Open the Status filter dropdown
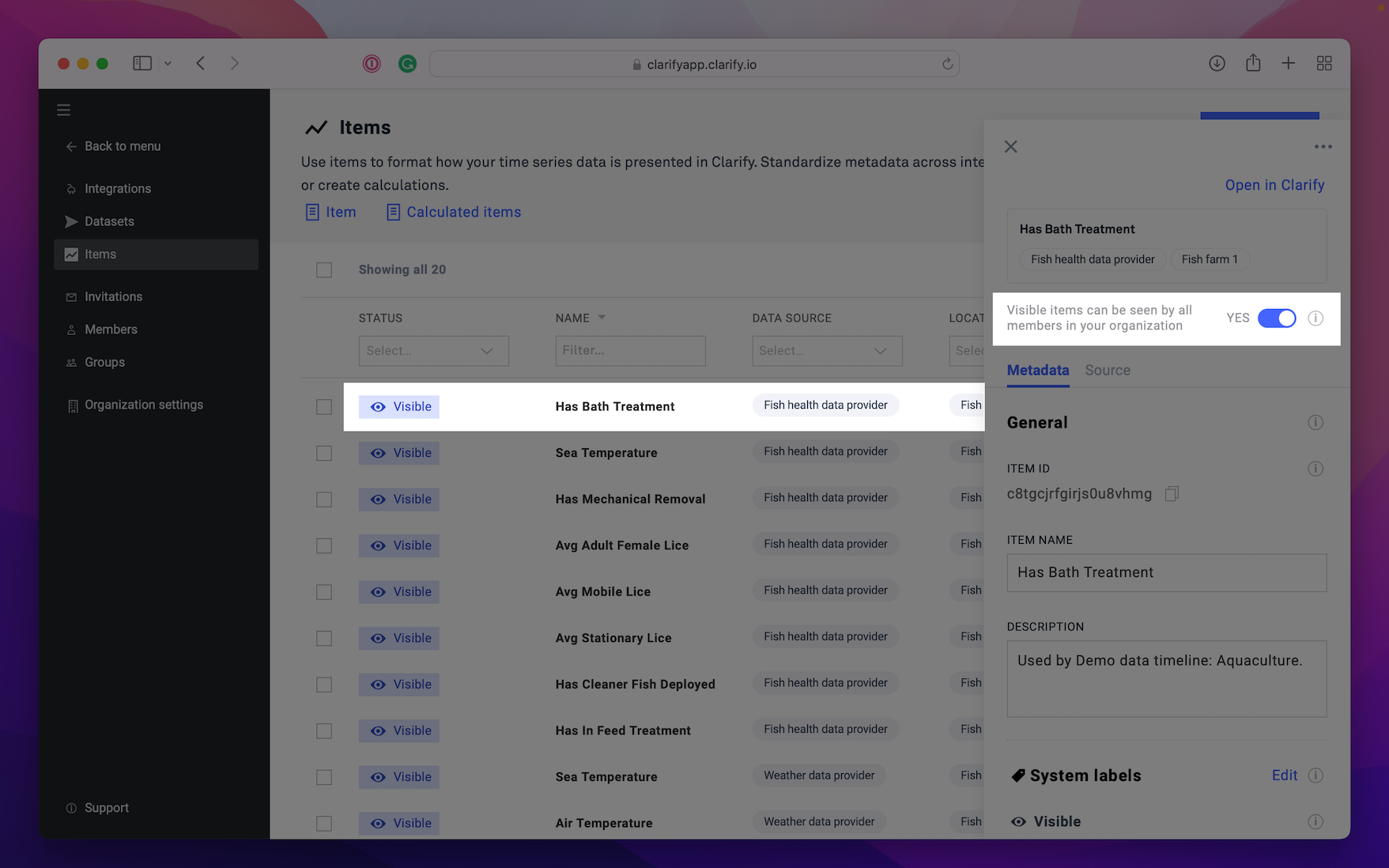 point(433,351)
